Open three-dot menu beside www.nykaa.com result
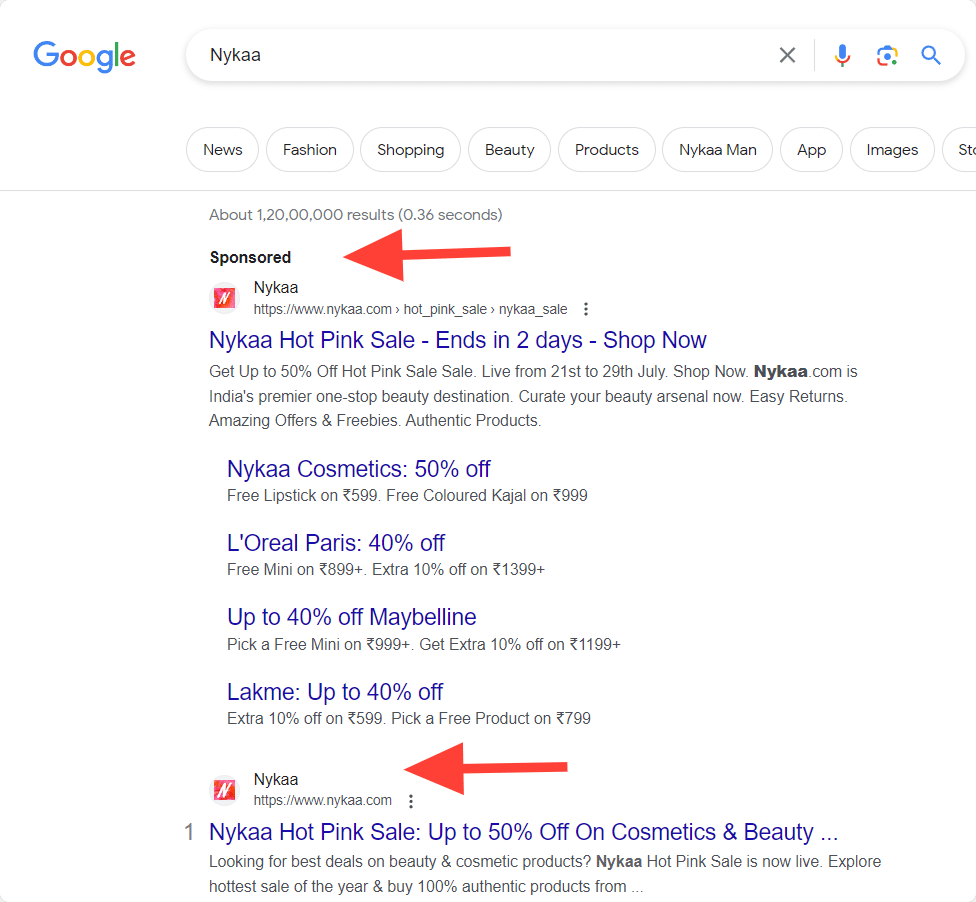Viewport: 976px width, 902px height. 410,801
